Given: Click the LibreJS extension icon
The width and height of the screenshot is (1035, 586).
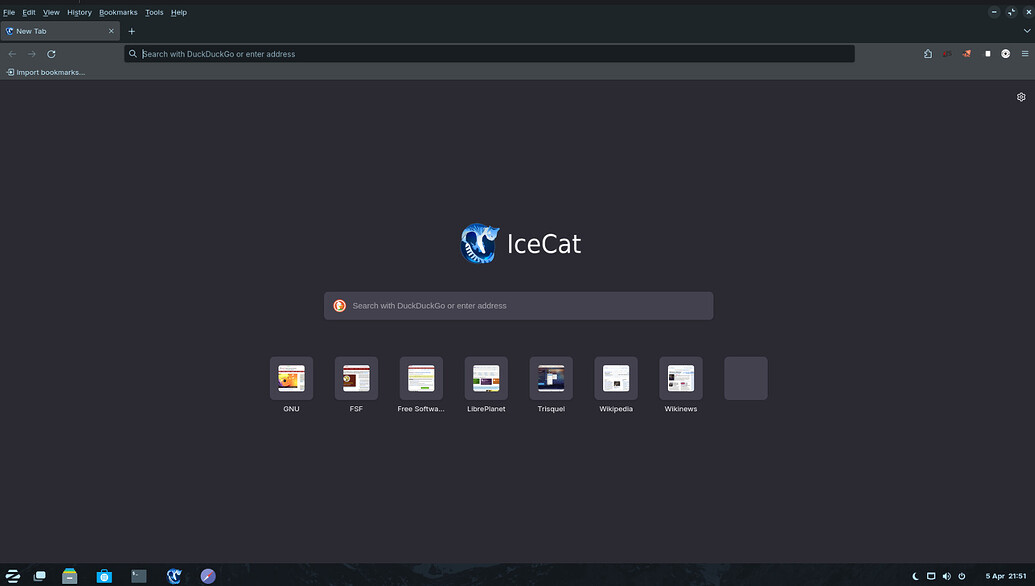Looking at the screenshot, I should [x=947, y=53].
